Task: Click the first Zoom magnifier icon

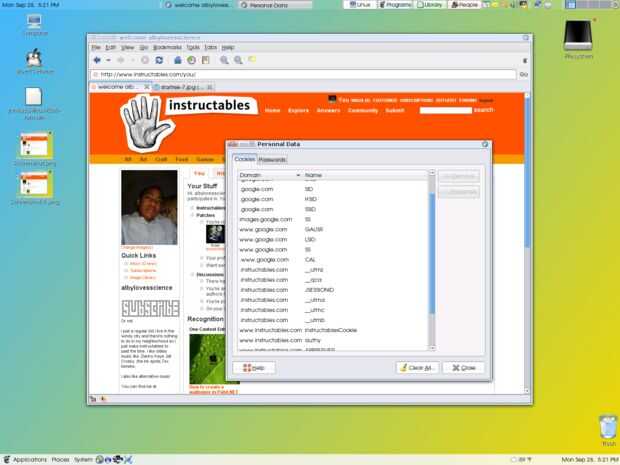Action: tap(224, 60)
